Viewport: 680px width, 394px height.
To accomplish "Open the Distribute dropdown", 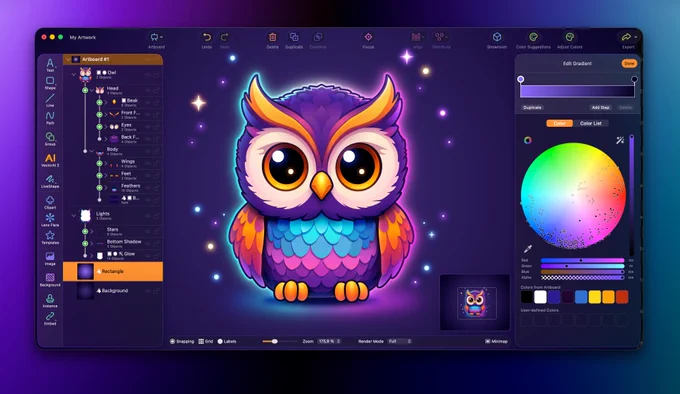I will (x=441, y=37).
